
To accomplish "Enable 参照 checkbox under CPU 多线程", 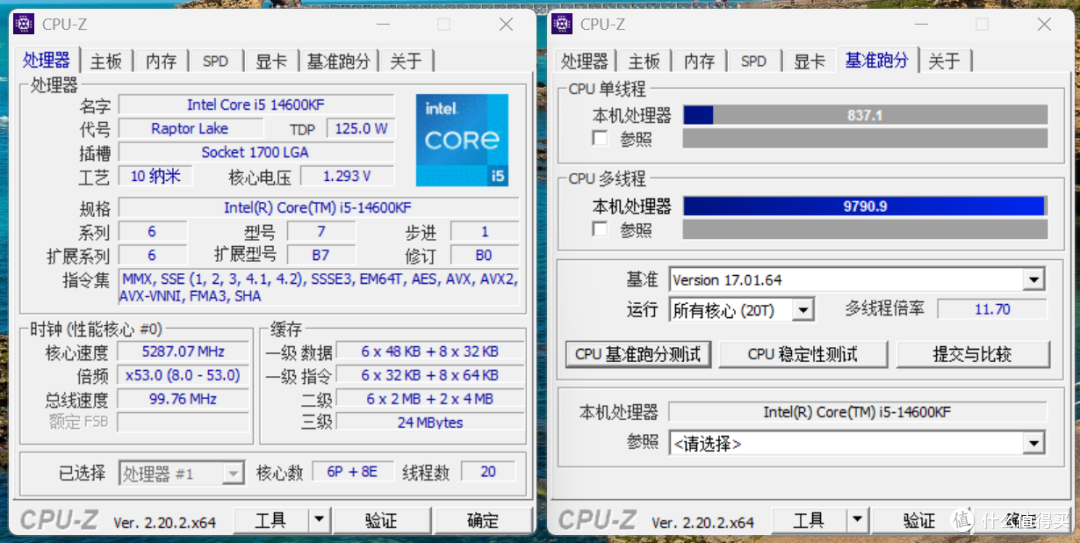I will tap(601, 229).
